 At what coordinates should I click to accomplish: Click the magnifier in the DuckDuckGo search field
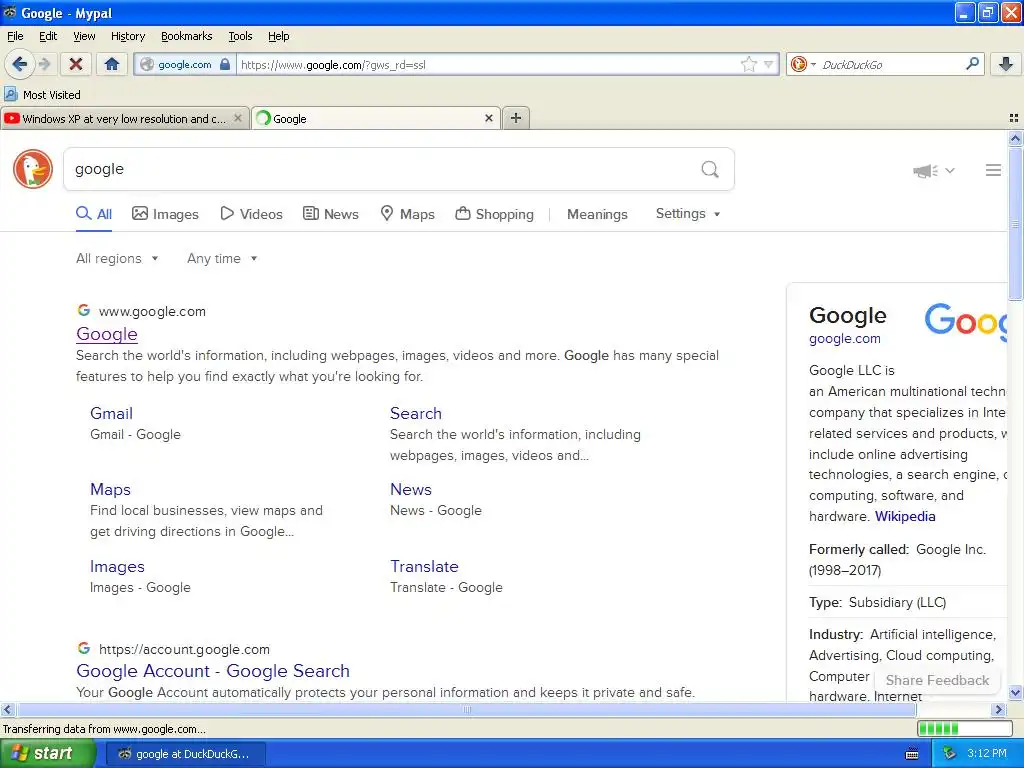click(710, 169)
